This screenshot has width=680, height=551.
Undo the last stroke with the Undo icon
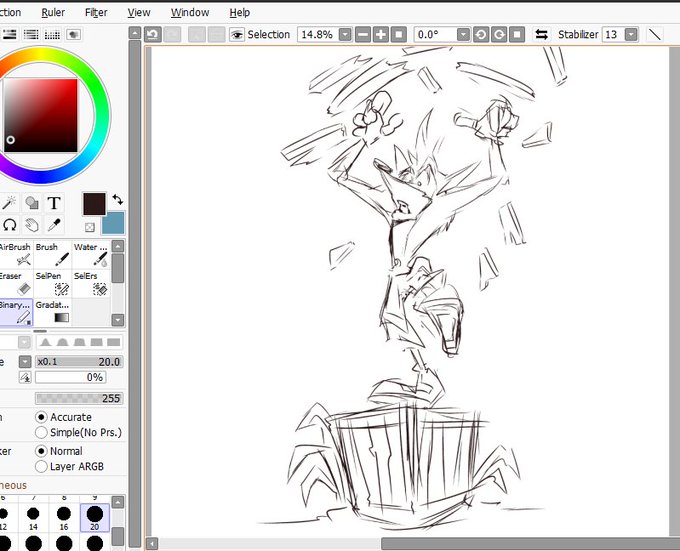tap(153, 35)
